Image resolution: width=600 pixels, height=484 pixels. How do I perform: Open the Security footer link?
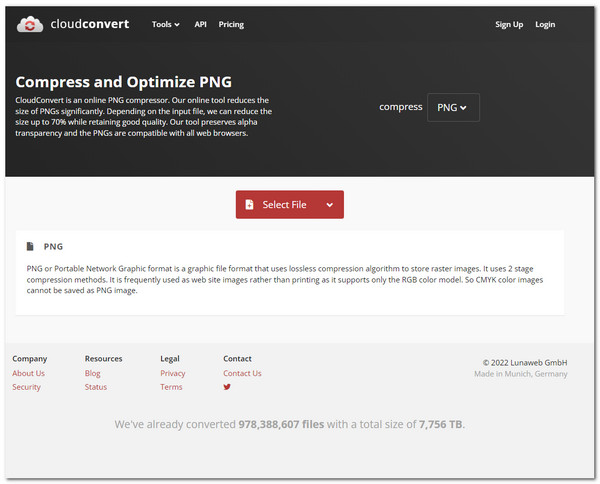[26, 387]
